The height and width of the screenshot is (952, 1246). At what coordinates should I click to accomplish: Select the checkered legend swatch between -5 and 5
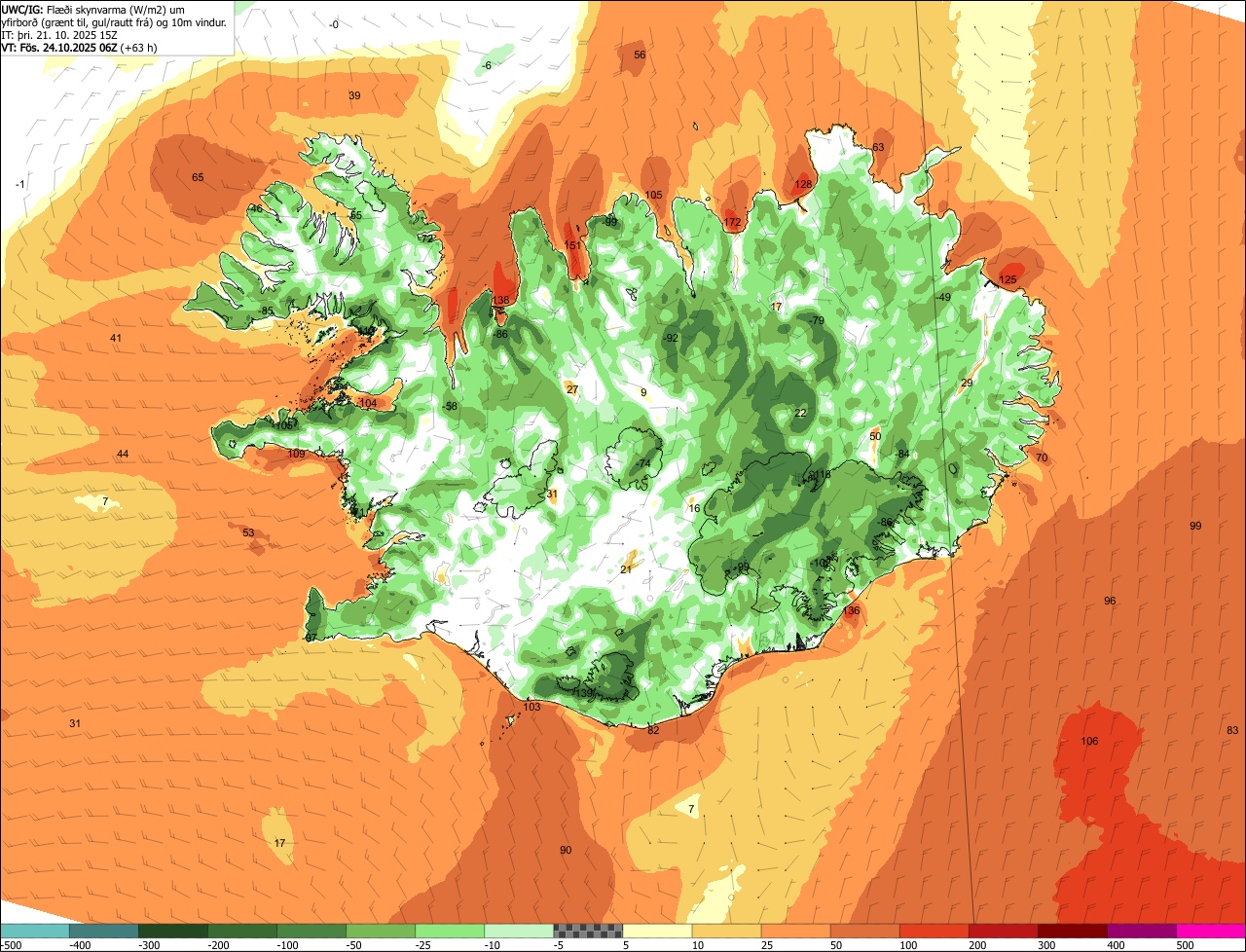click(x=588, y=932)
